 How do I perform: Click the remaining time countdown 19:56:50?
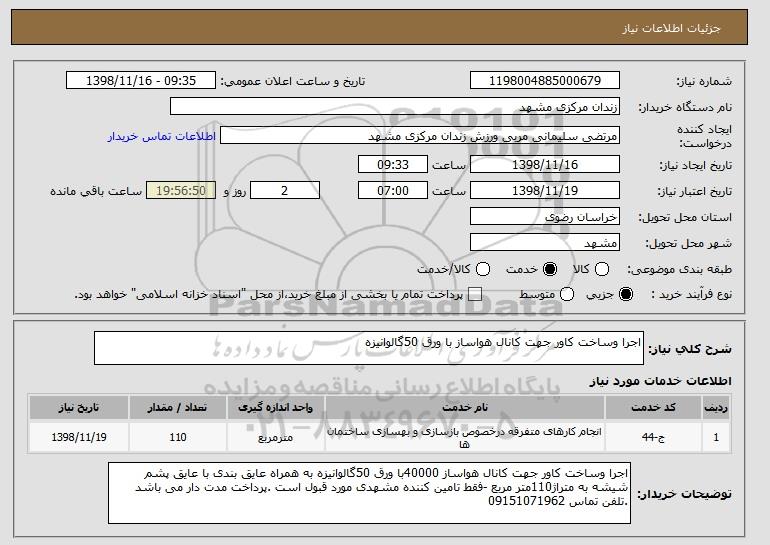(181, 191)
